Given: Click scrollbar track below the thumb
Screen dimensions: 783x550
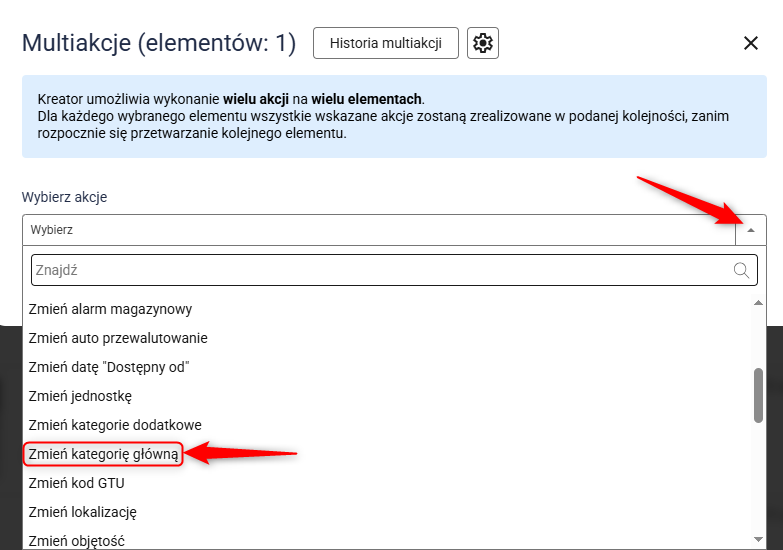Looking at the screenshot, I should 758,480.
